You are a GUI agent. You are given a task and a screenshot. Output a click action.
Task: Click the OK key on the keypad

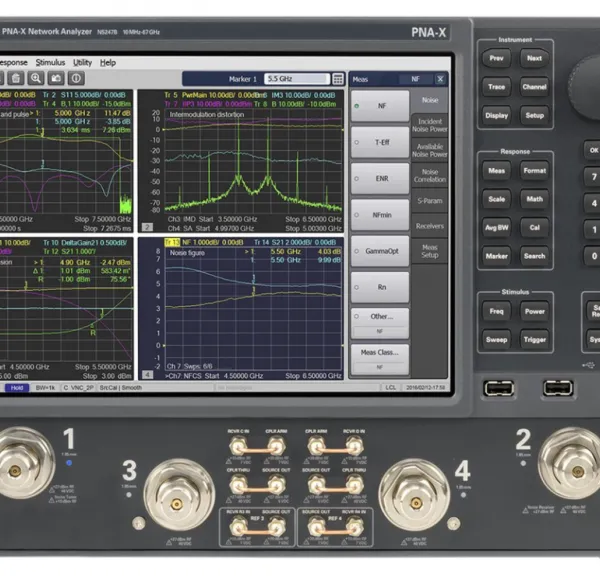point(592,150)
